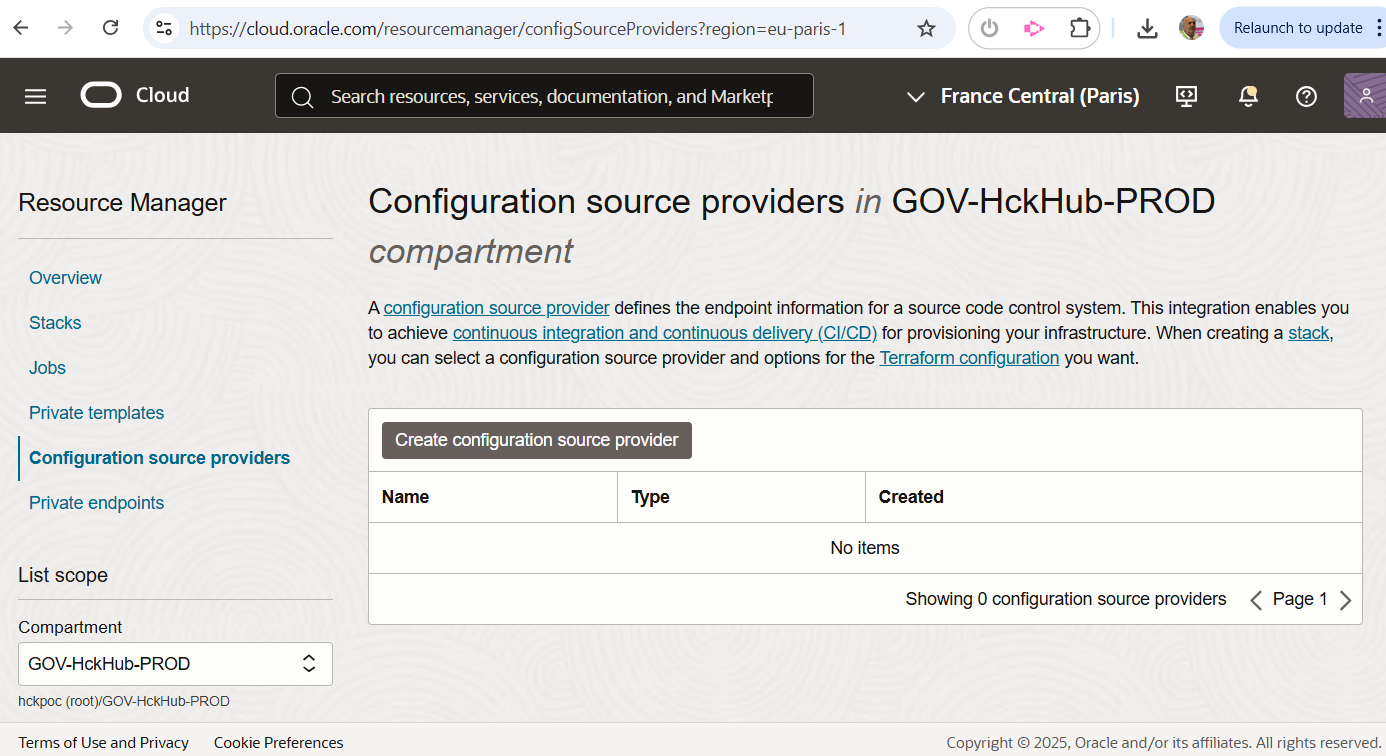Open the user profile avatar menu

(x=1366, y=95)
